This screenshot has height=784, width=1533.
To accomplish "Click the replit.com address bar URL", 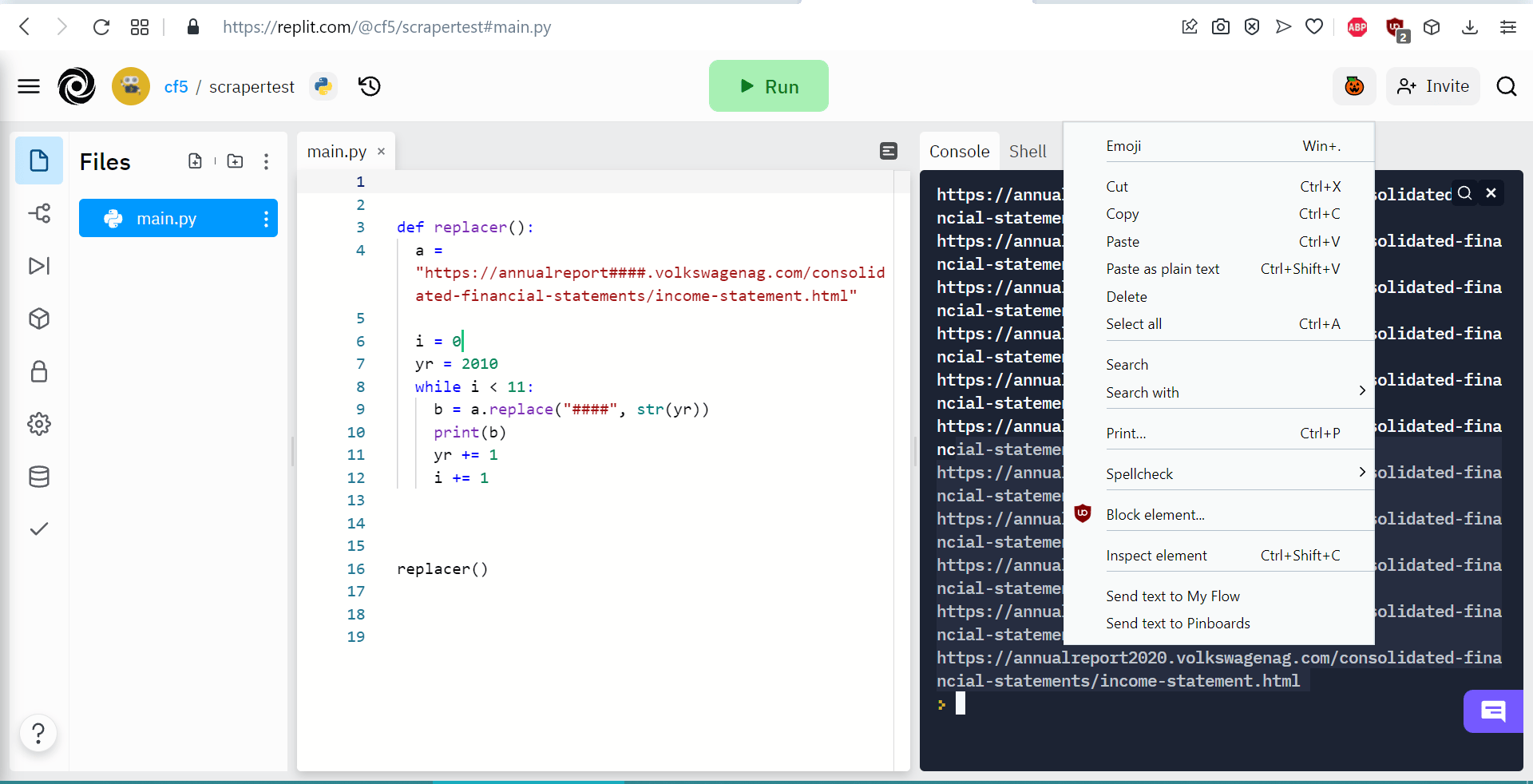I will (x=387, y=27).
